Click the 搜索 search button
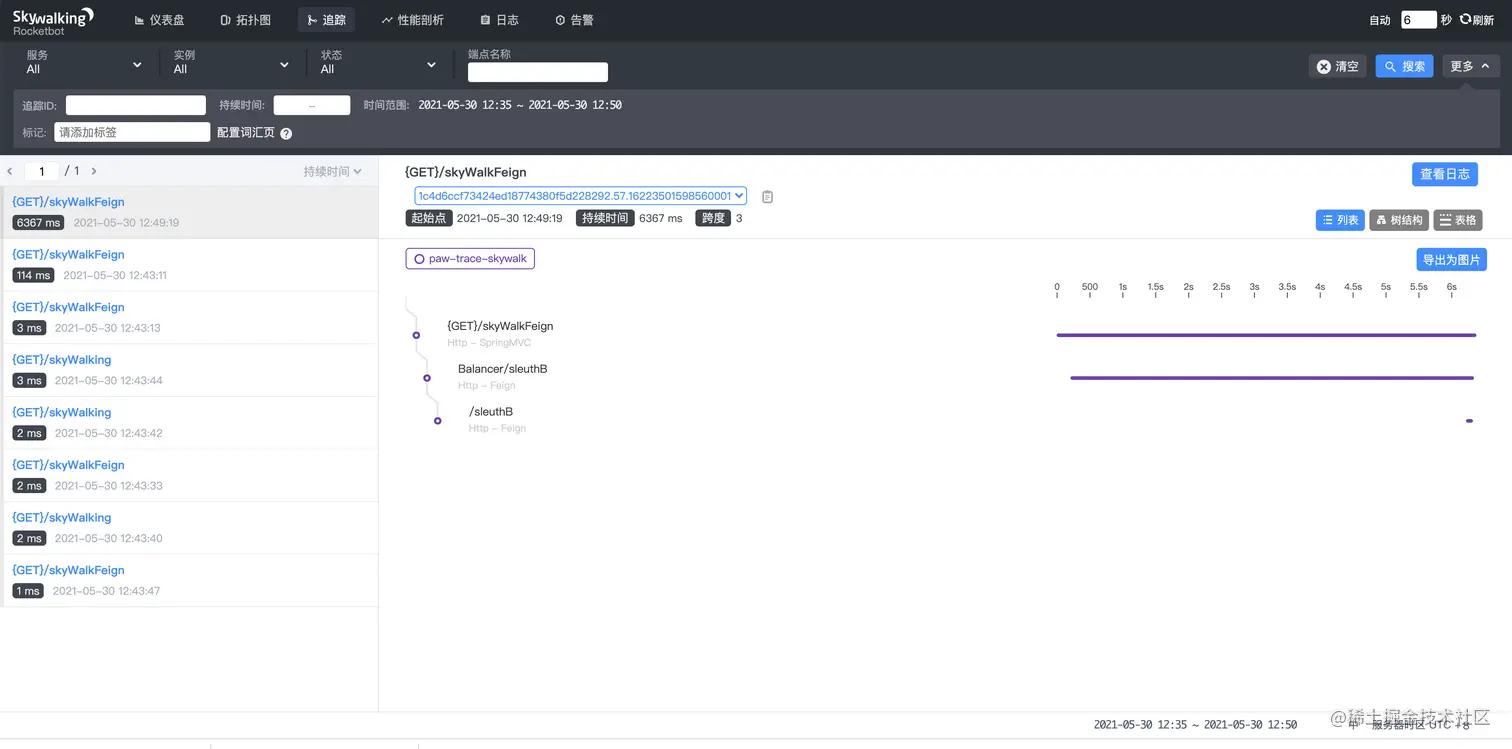The height and width of the screenshot is (749, 1512). 1404,66
